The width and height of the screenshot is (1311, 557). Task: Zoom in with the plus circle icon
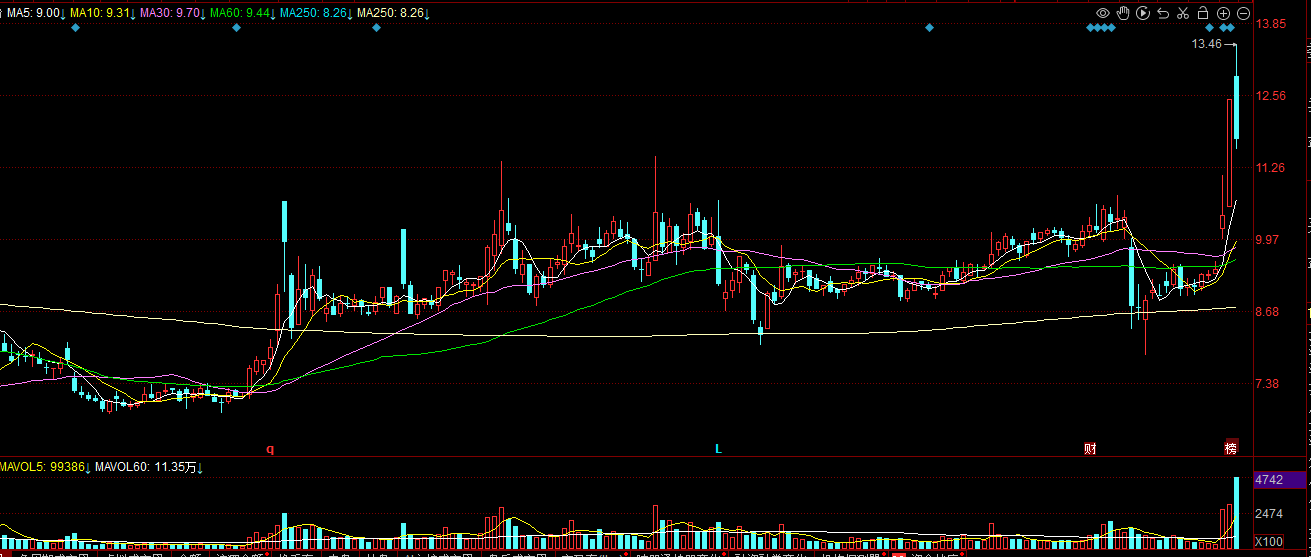coord(1223,13)
